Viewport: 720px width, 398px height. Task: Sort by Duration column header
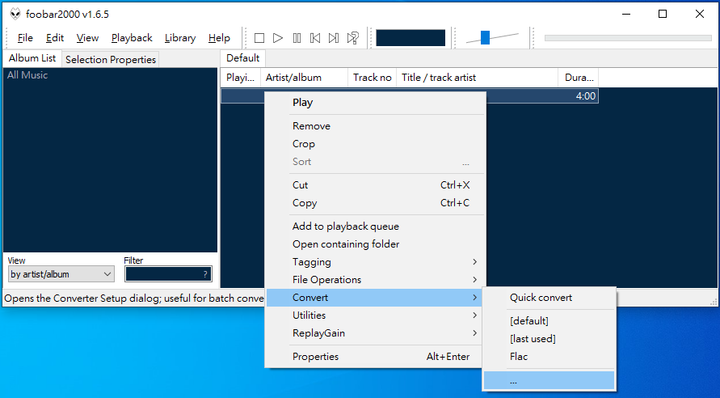(578, 78)
